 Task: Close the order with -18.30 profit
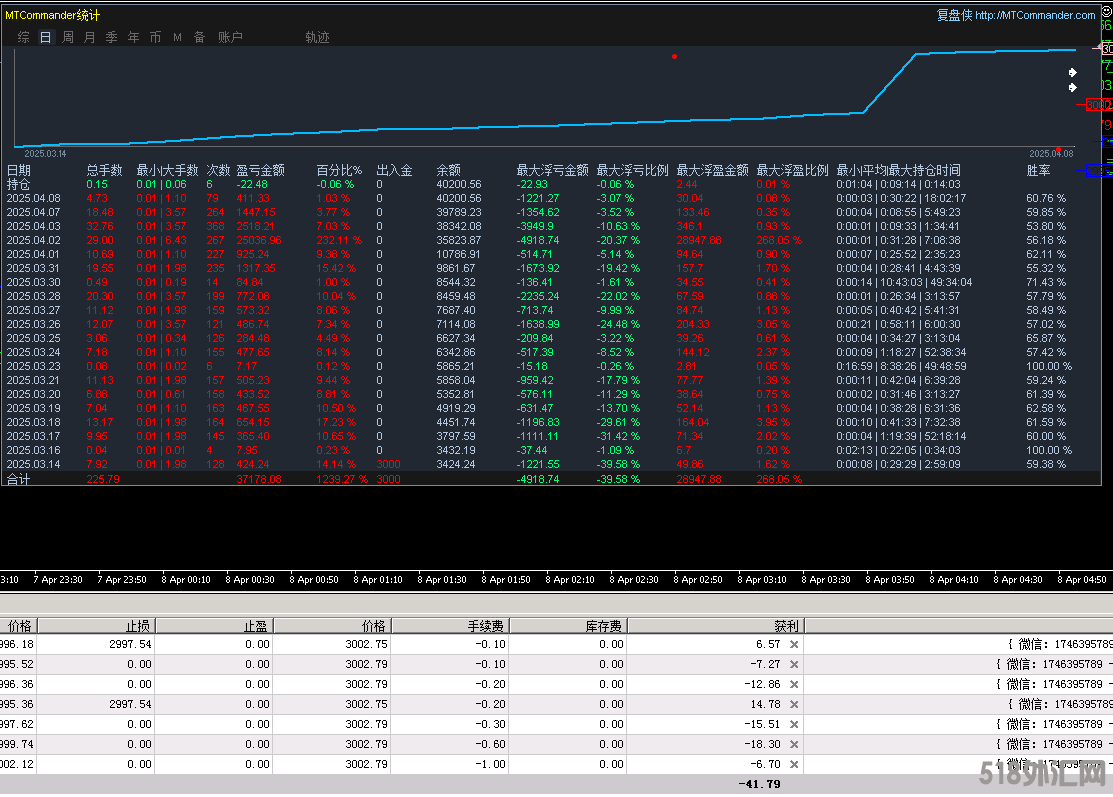coord(794,745)
